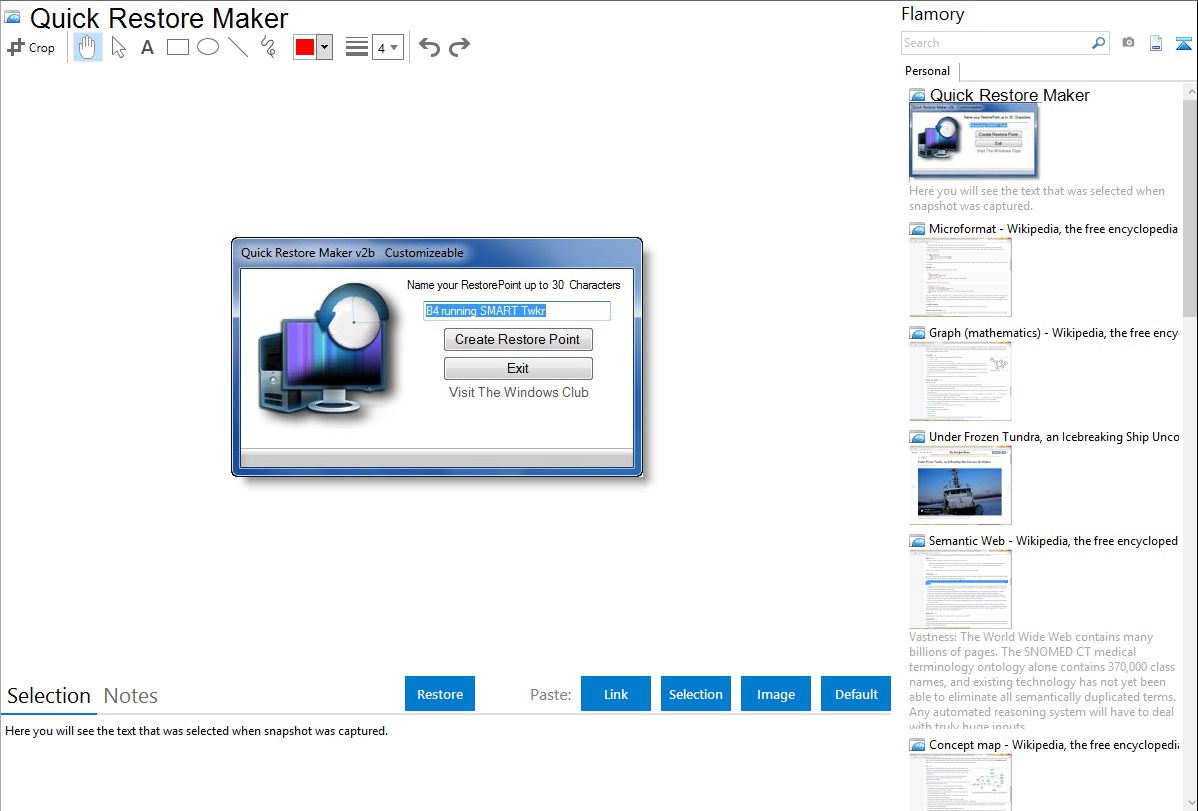Open the Personal tab
The width and height of the screenshot is (1198, 811).
927,71
